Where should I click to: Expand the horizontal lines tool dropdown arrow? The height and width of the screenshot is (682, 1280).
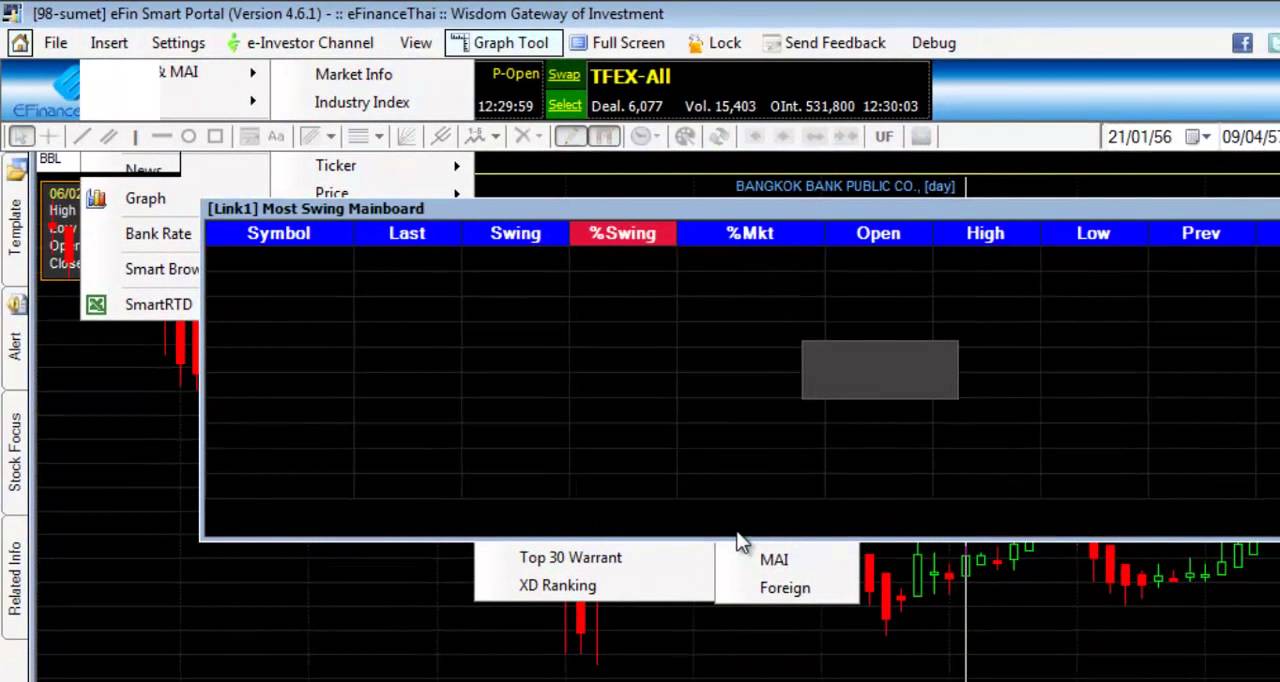(x=379, y=137)
